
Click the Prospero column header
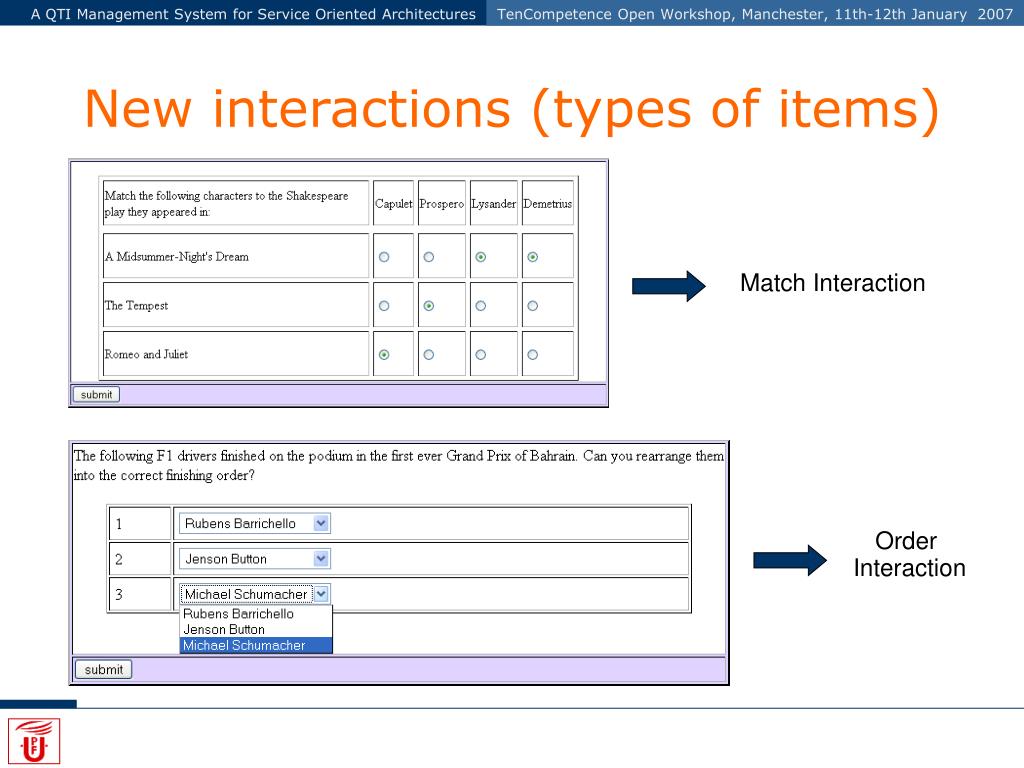point(441,204)
